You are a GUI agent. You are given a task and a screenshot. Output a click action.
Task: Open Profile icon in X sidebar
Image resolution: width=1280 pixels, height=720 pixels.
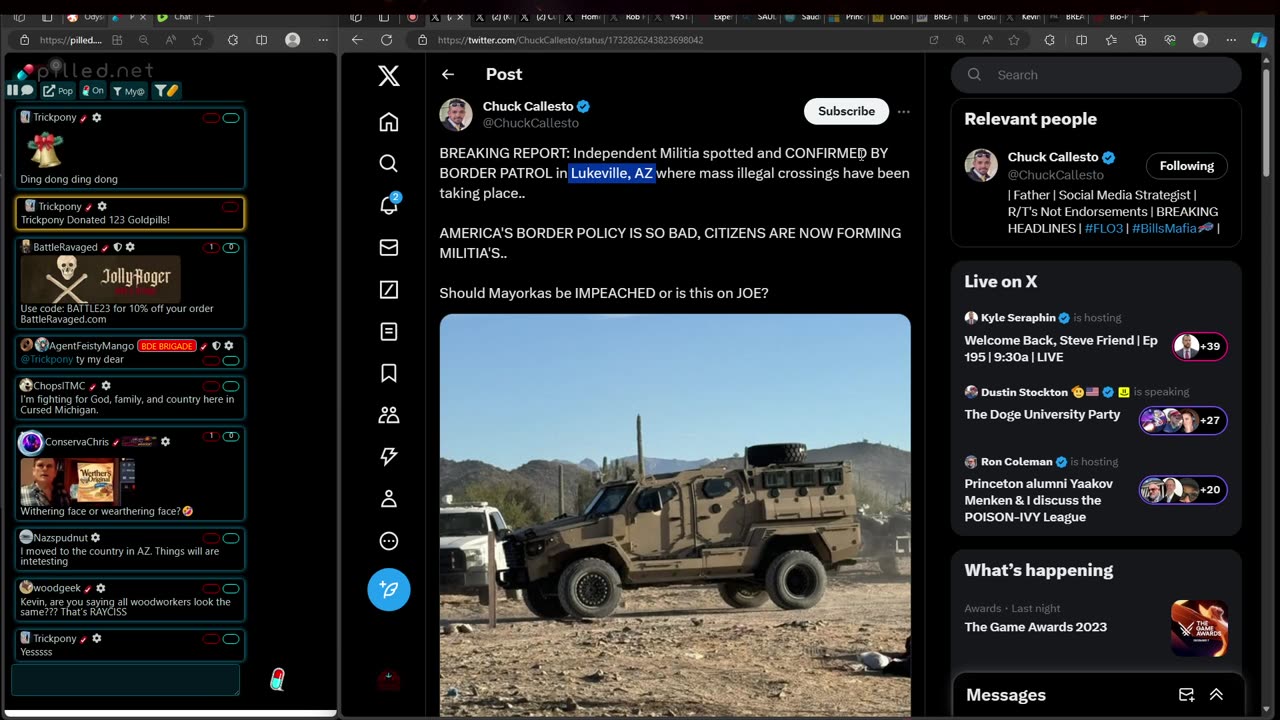coord(389,498)
